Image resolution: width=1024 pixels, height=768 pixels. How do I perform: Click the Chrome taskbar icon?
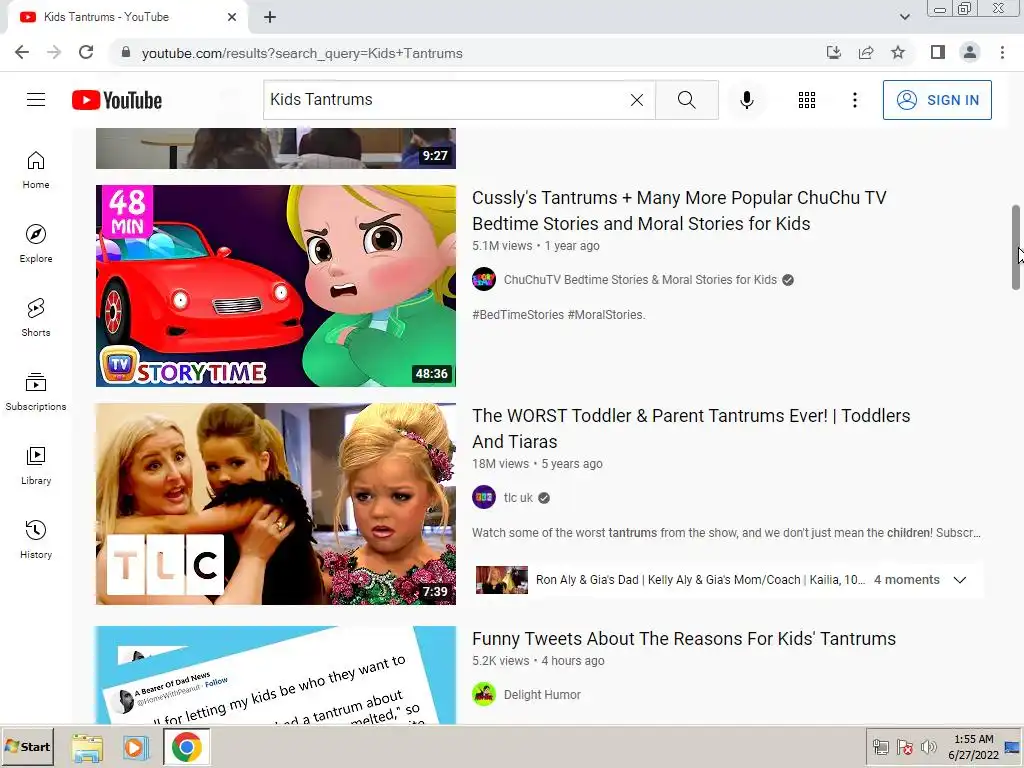187,747
